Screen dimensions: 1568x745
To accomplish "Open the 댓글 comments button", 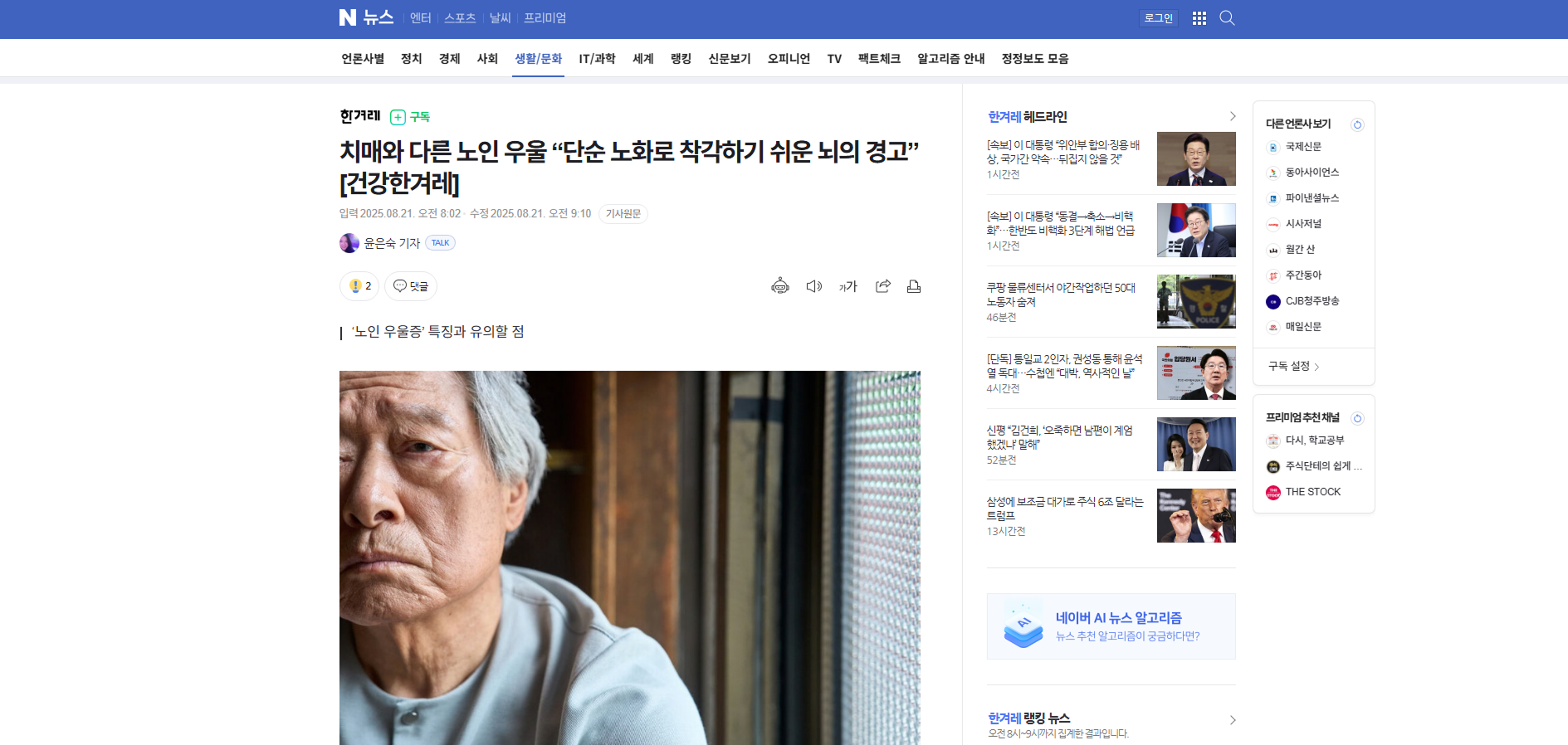I will pos(411,286).
